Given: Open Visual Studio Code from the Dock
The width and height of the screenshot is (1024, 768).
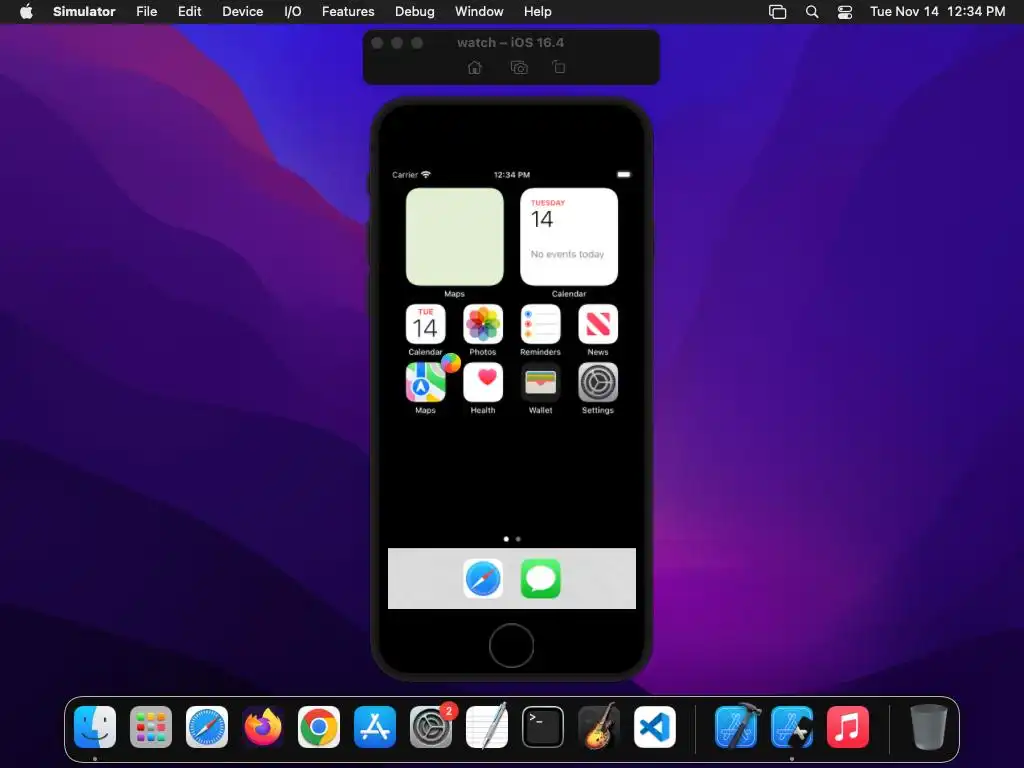Looking at the screenshot, I should coord(654,727).
